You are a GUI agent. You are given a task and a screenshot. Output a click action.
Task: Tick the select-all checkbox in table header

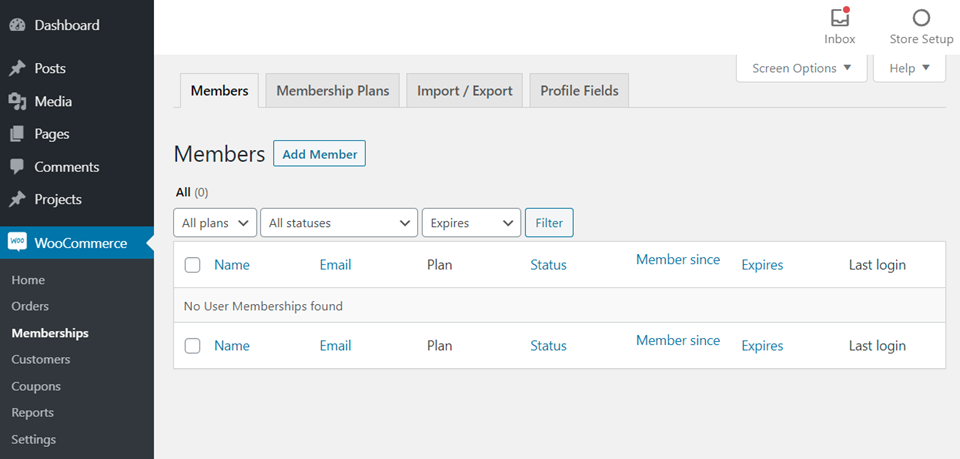click(193, 265)
